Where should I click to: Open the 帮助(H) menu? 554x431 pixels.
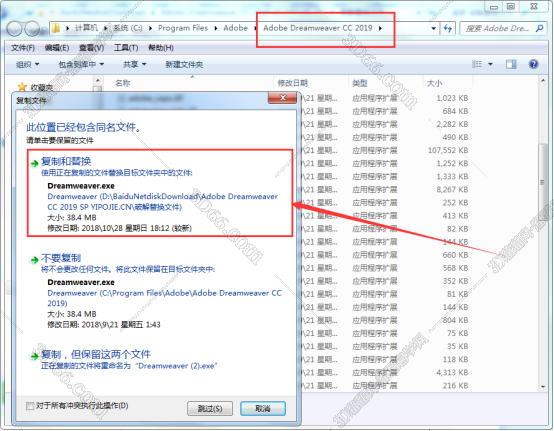(x=161, y=48)
